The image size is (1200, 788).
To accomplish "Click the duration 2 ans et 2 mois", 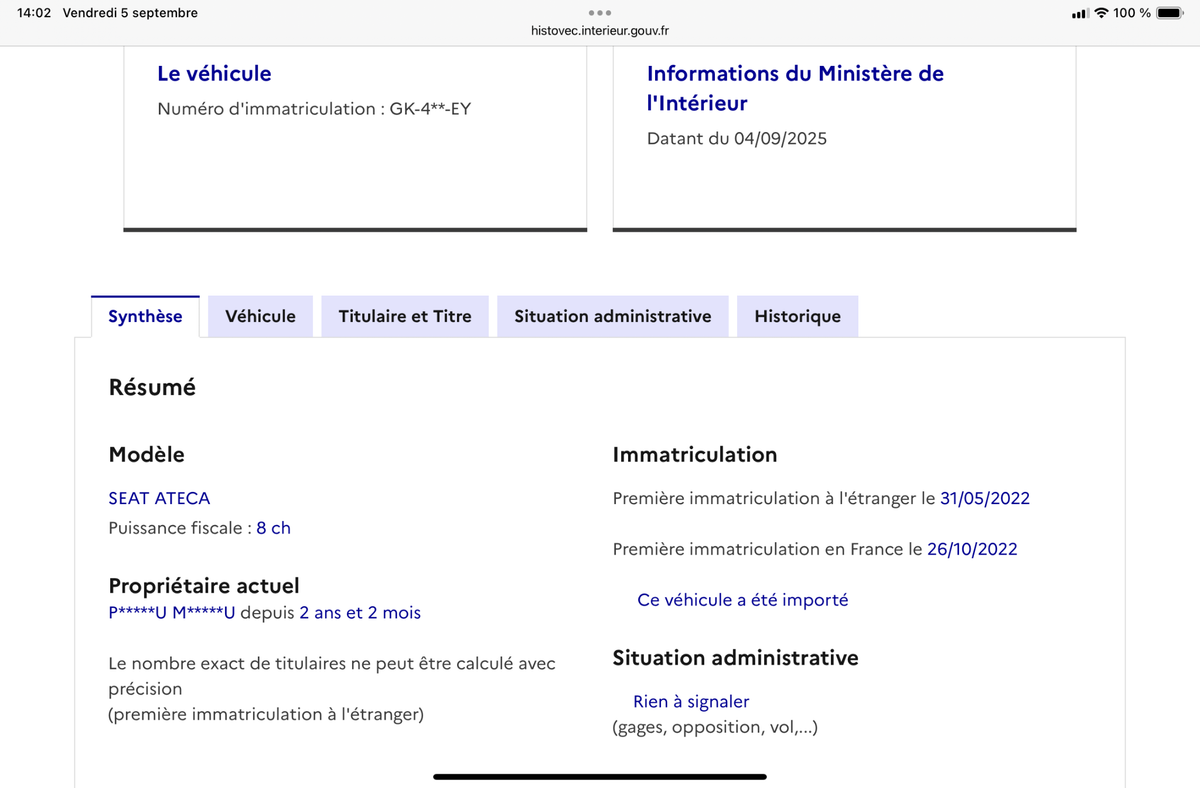I will tap(360, 613).
